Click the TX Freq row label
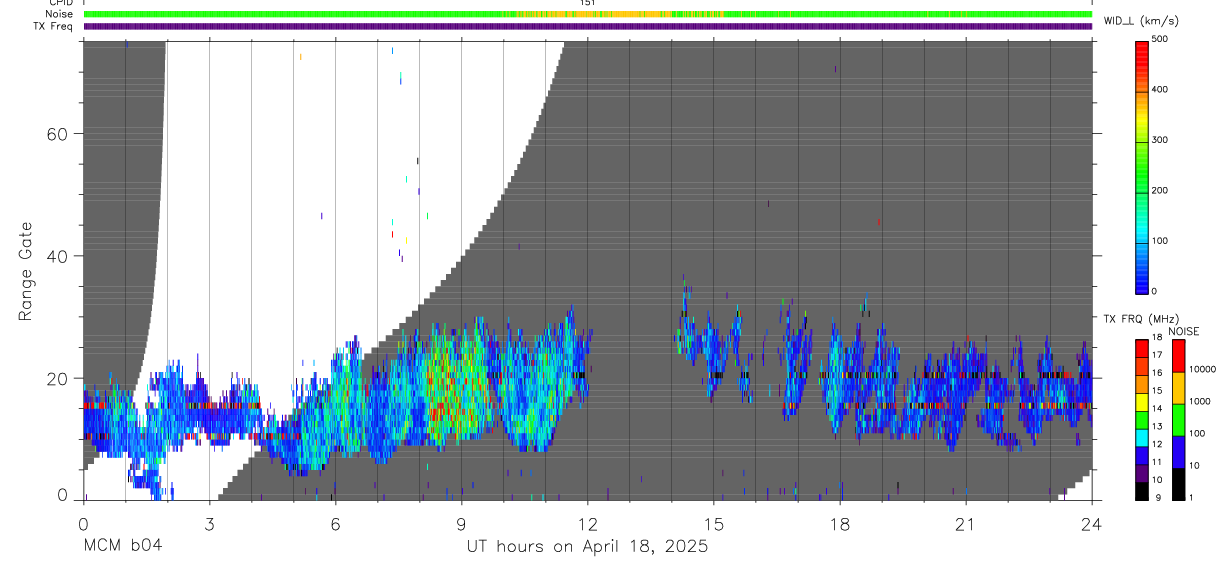 tap(54, 26)
